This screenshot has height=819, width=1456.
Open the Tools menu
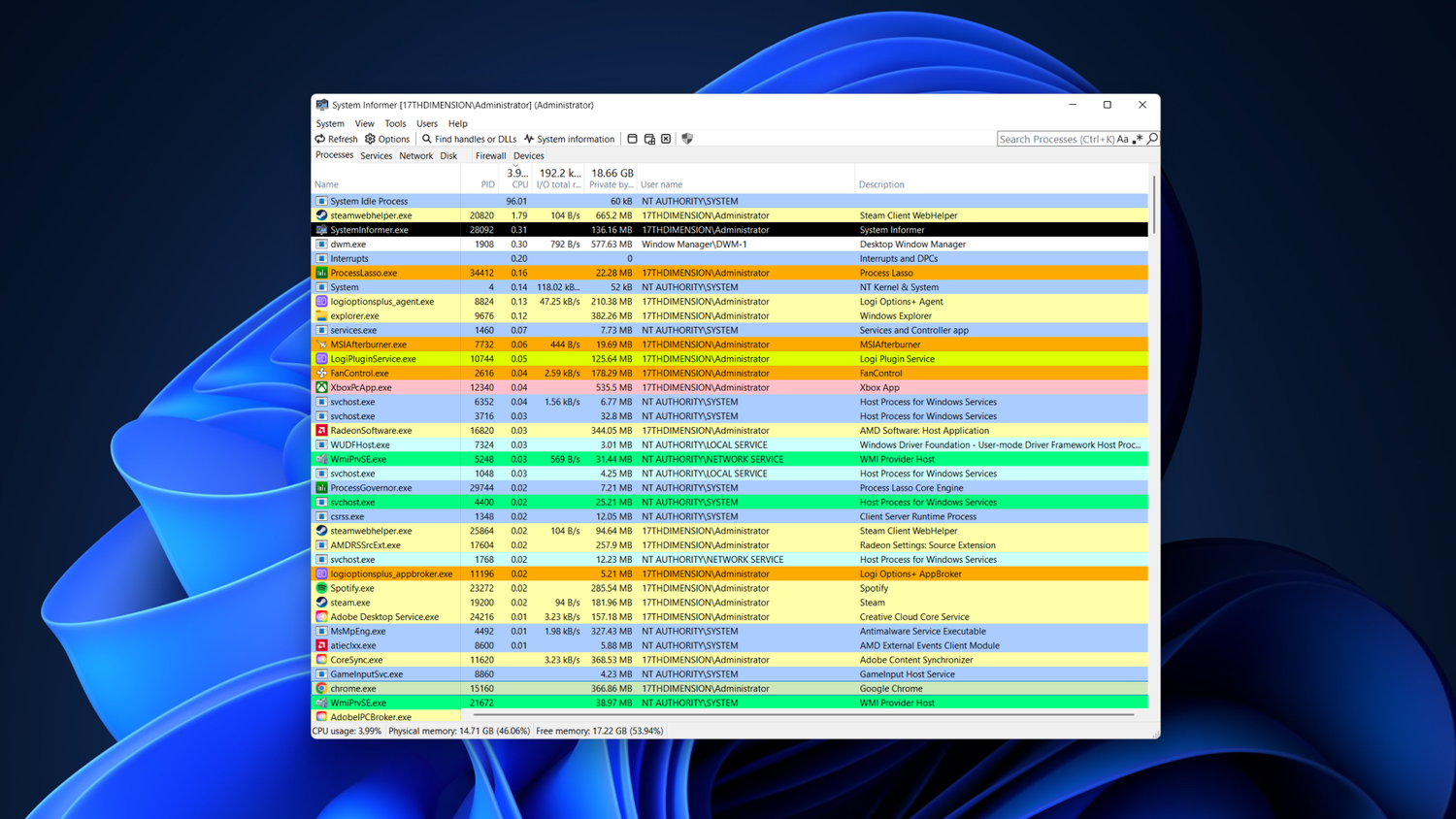click(395, 123)
